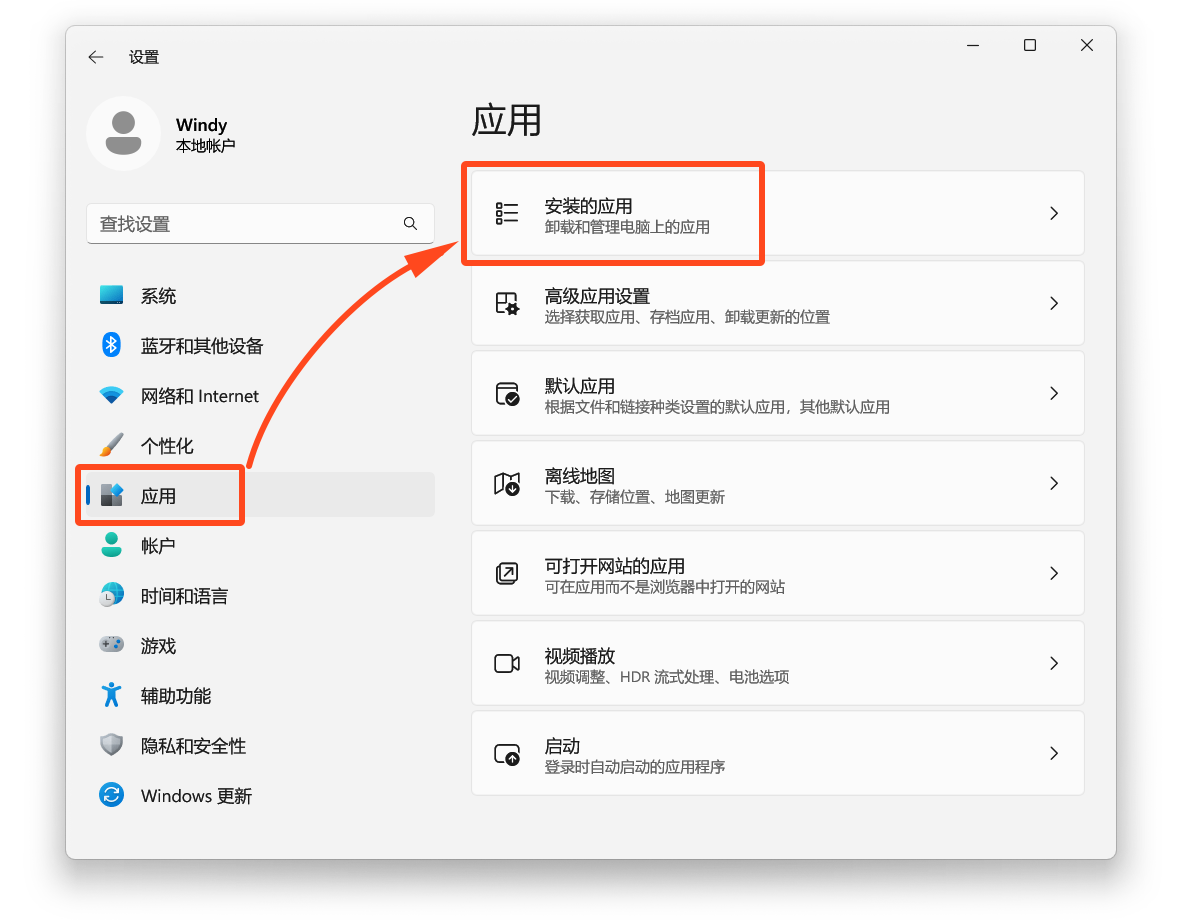
Task: Click the 启动 startup icon
Action: pyautogui.click(x=506, y=752)
